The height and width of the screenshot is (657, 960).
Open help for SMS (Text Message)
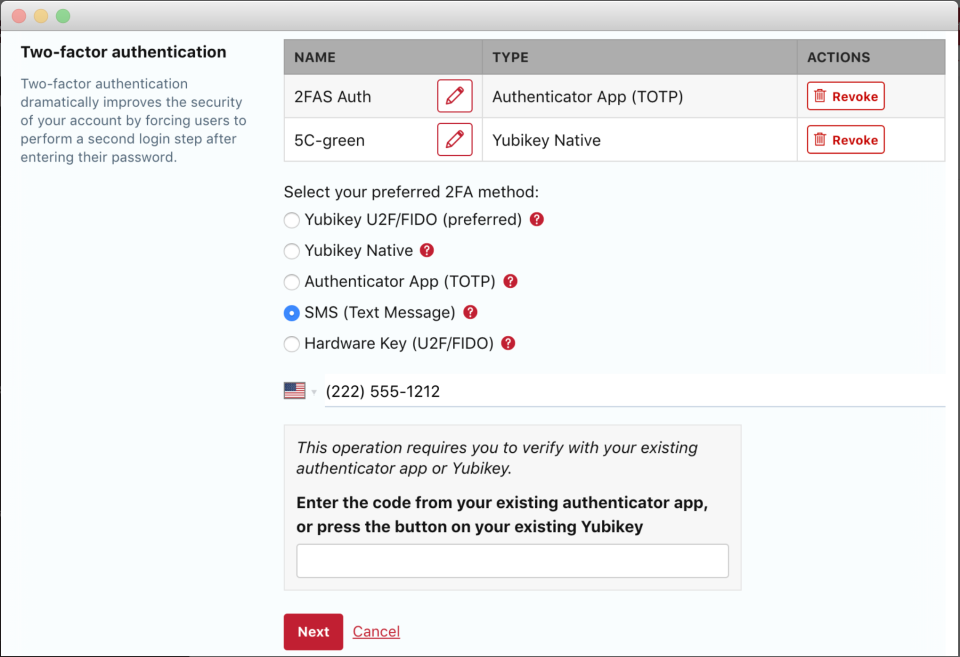coord(470,313)
